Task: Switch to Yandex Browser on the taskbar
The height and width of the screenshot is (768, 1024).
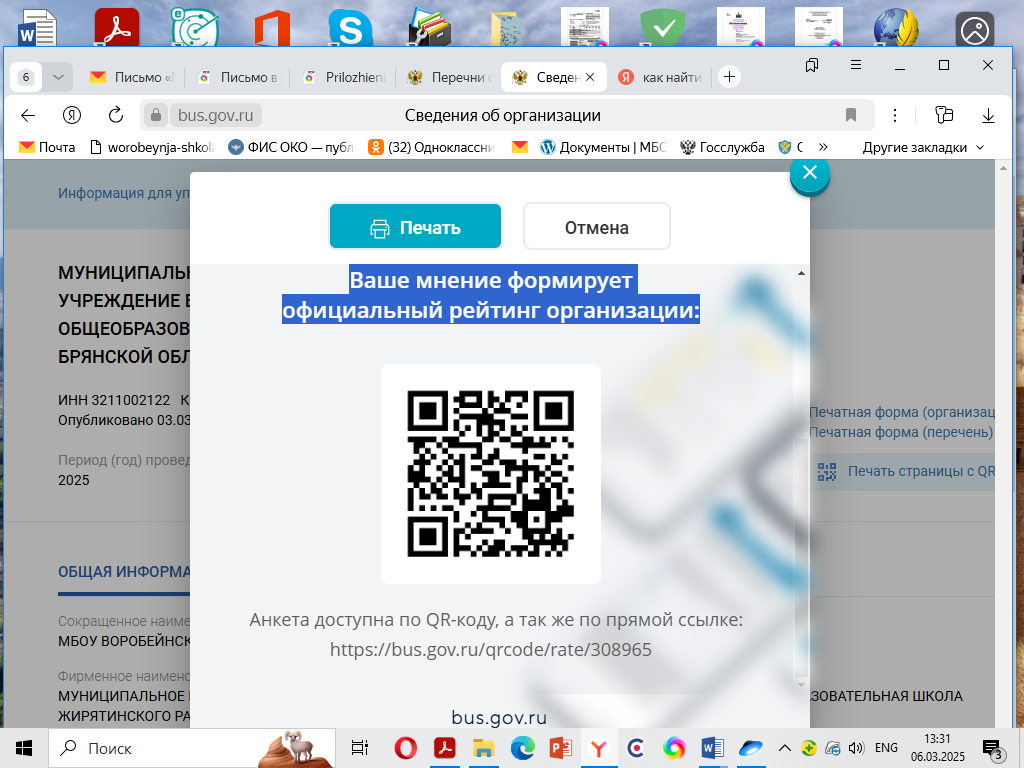Action: point(598,748)
